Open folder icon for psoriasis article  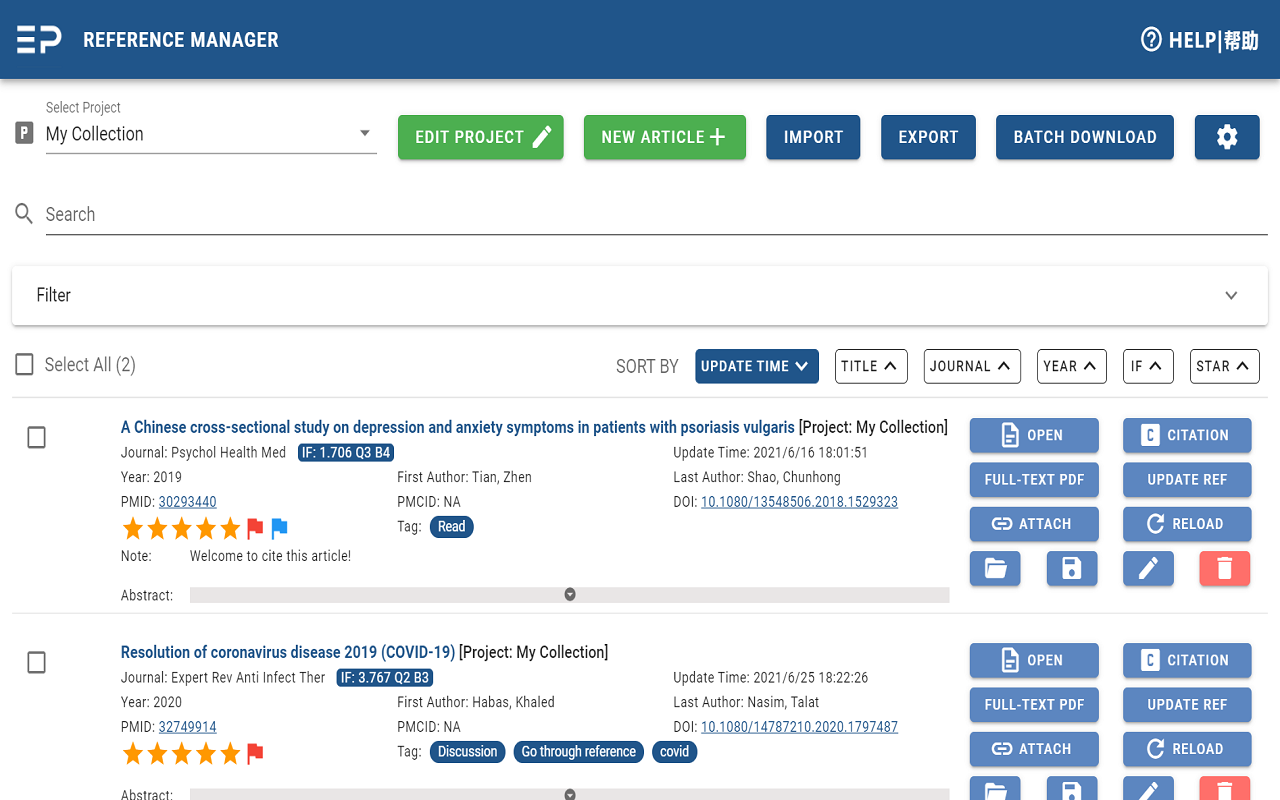tap(995, 568)
